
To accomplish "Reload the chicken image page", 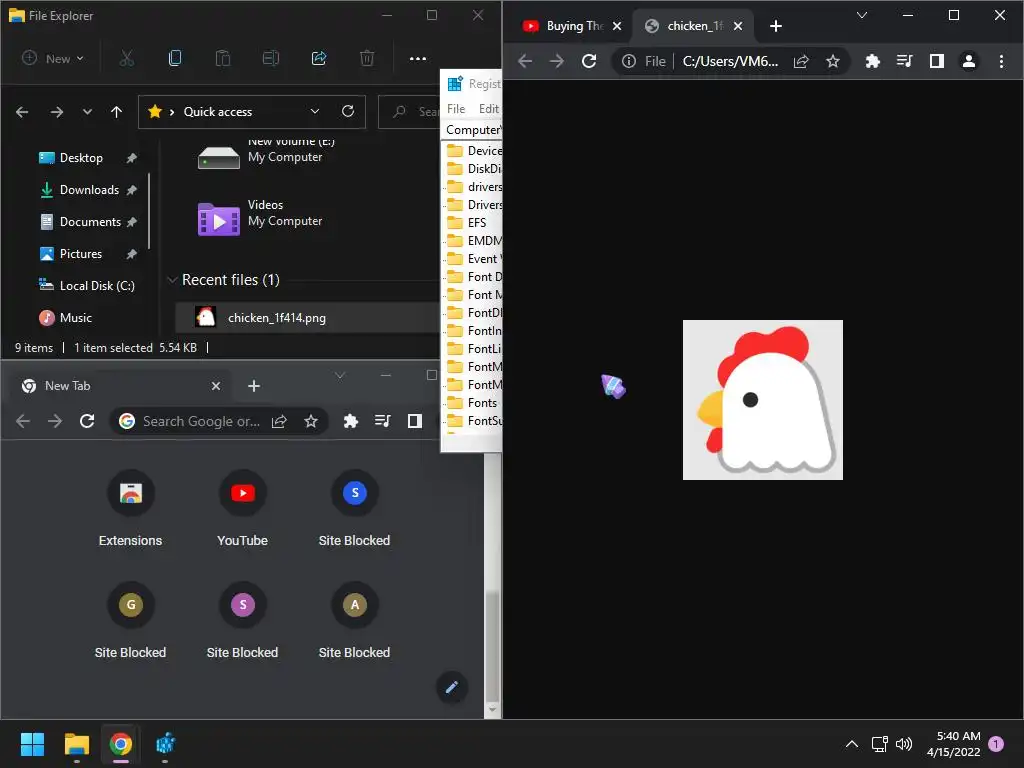I will click(589, 61).
